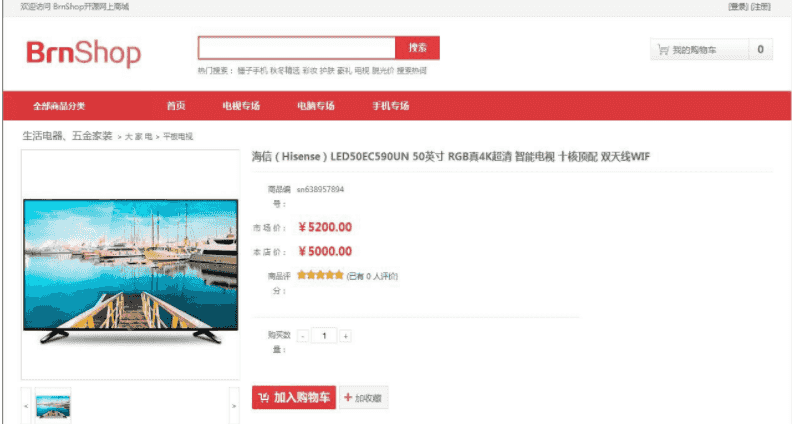Click the next thumbnail arrow
This screenshot has width=811, height=424.
pyautogui.click(x=234, y=406)
